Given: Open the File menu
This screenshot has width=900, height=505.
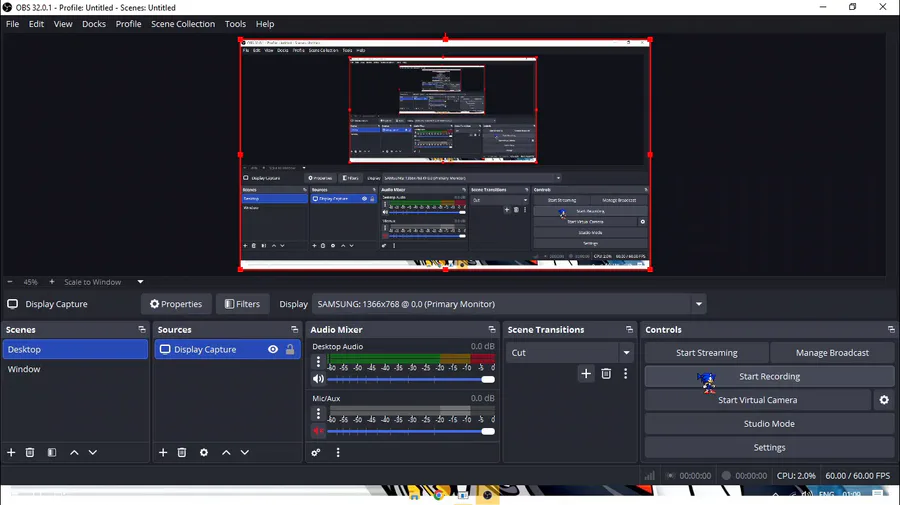Looking at the screenshot, I should [13, 24].
